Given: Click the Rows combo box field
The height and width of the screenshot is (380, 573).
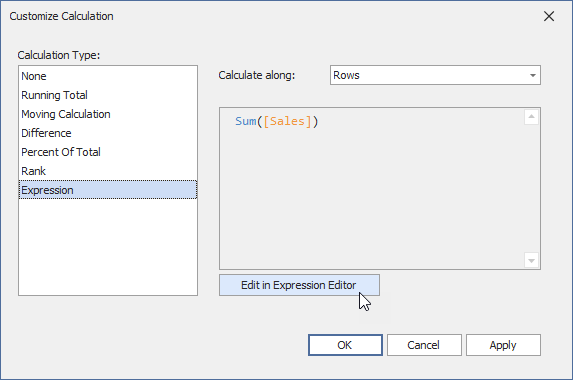Looking at the screenshot, I should point(435,75).
